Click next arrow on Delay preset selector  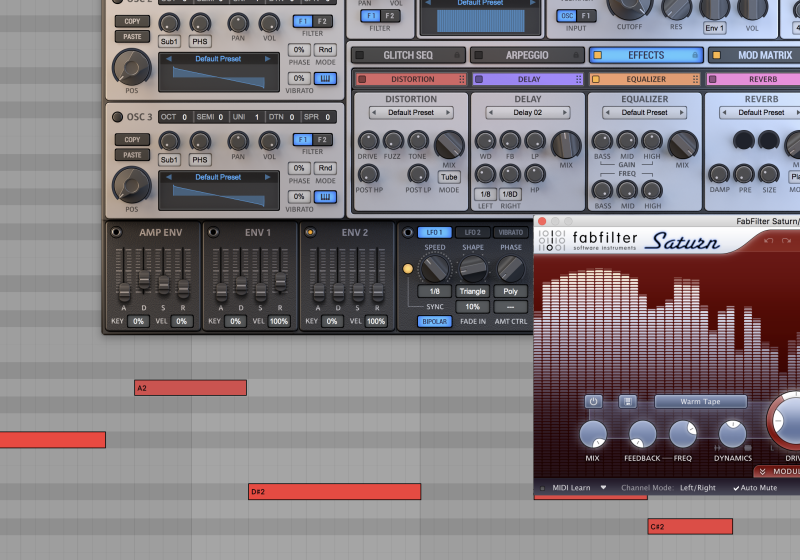[x=566, y=113]
